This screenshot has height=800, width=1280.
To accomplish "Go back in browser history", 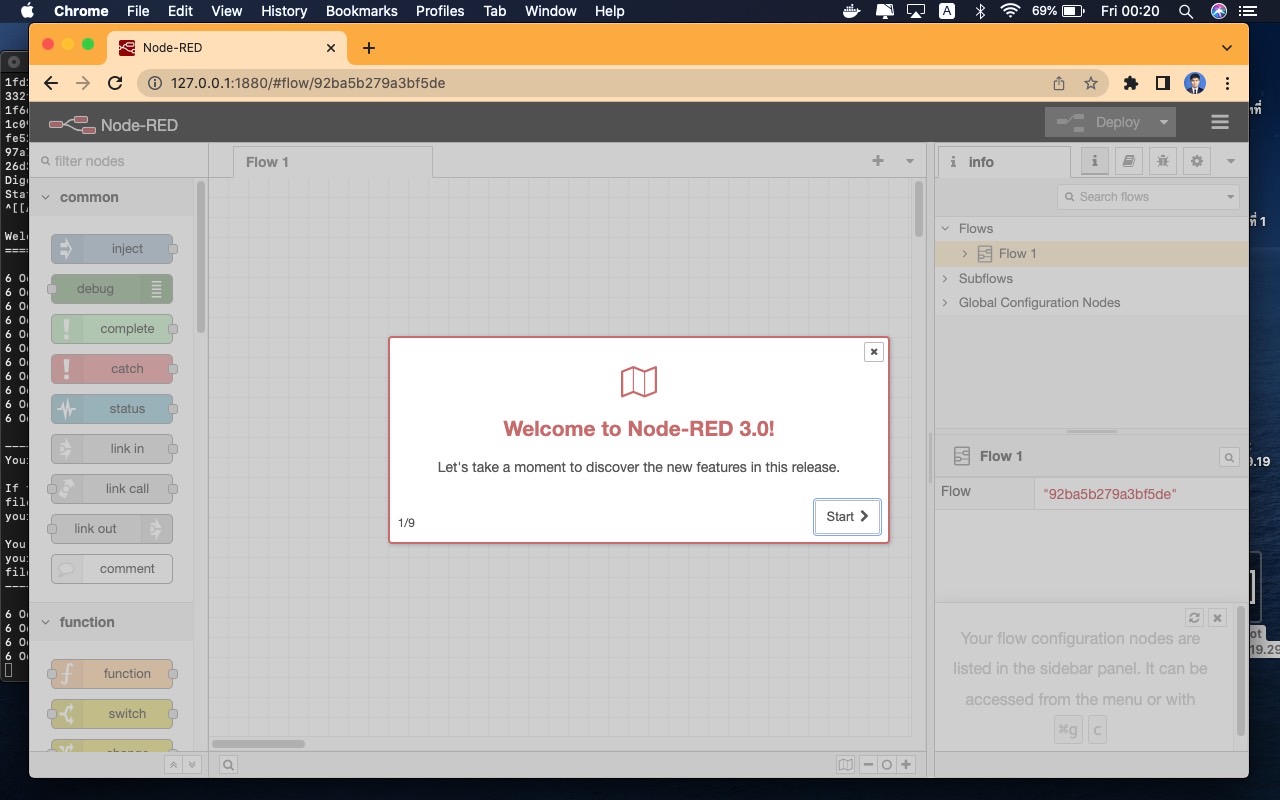I will pyautogui.click(x=51, y=83).
